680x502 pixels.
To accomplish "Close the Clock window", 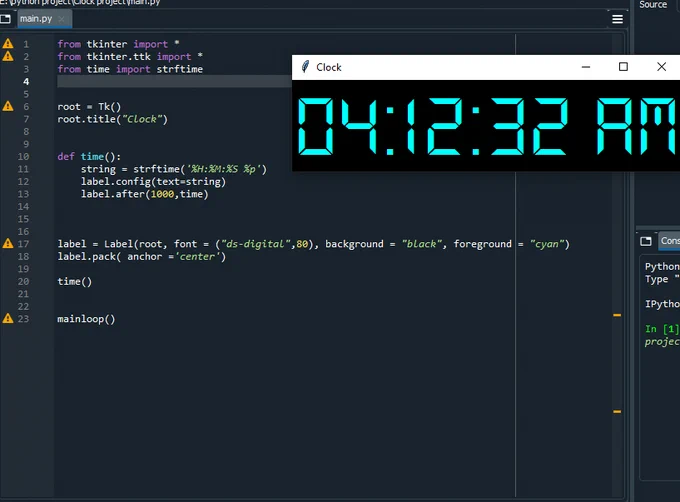I will point(661,67).
